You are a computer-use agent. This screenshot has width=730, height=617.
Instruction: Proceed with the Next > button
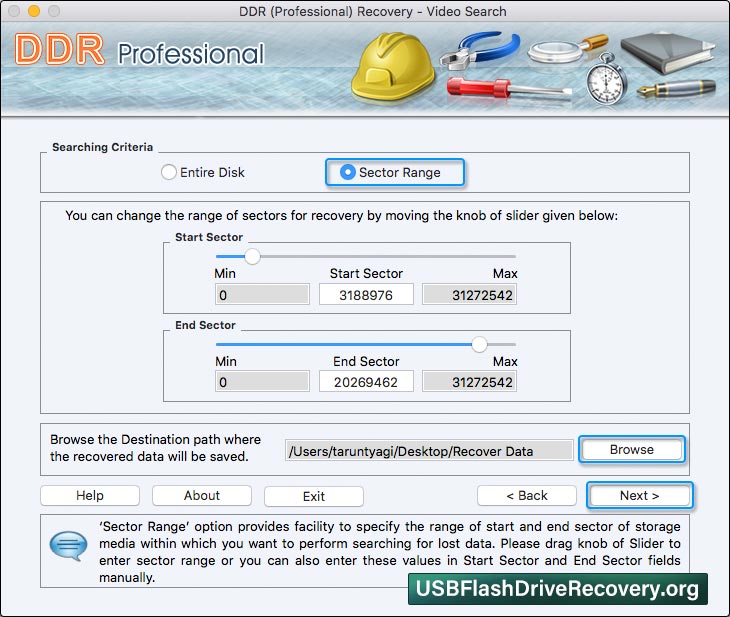point(640,495)
